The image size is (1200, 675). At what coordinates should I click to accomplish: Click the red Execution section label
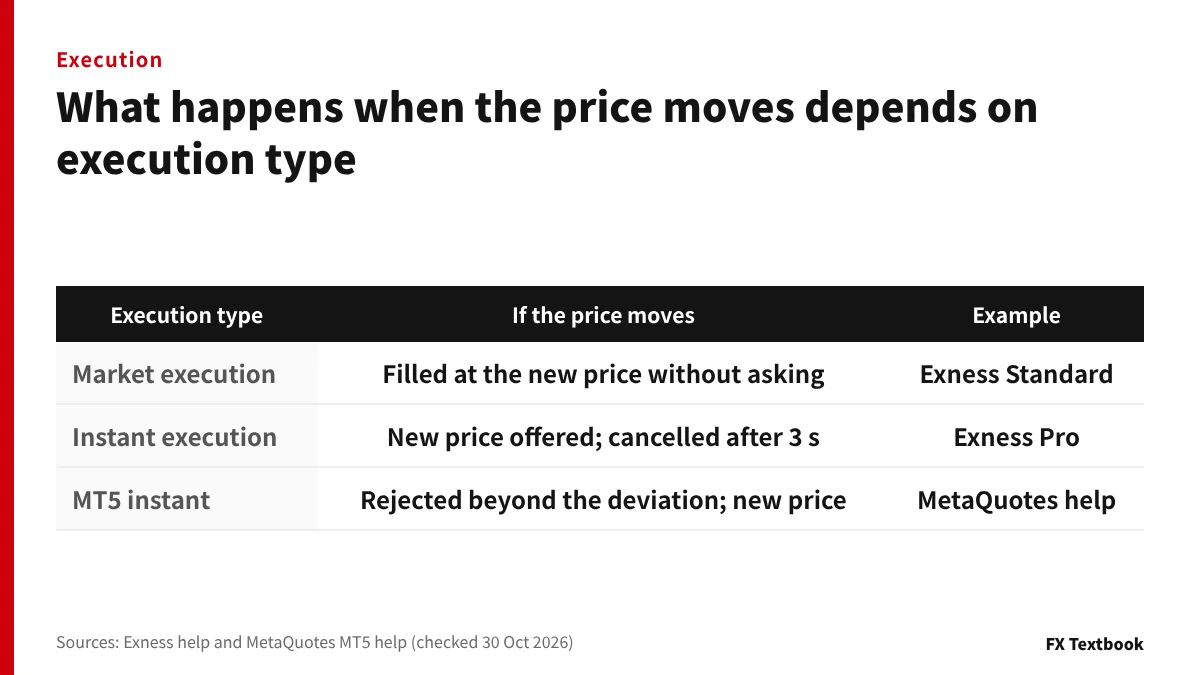[x=109, y=60]
